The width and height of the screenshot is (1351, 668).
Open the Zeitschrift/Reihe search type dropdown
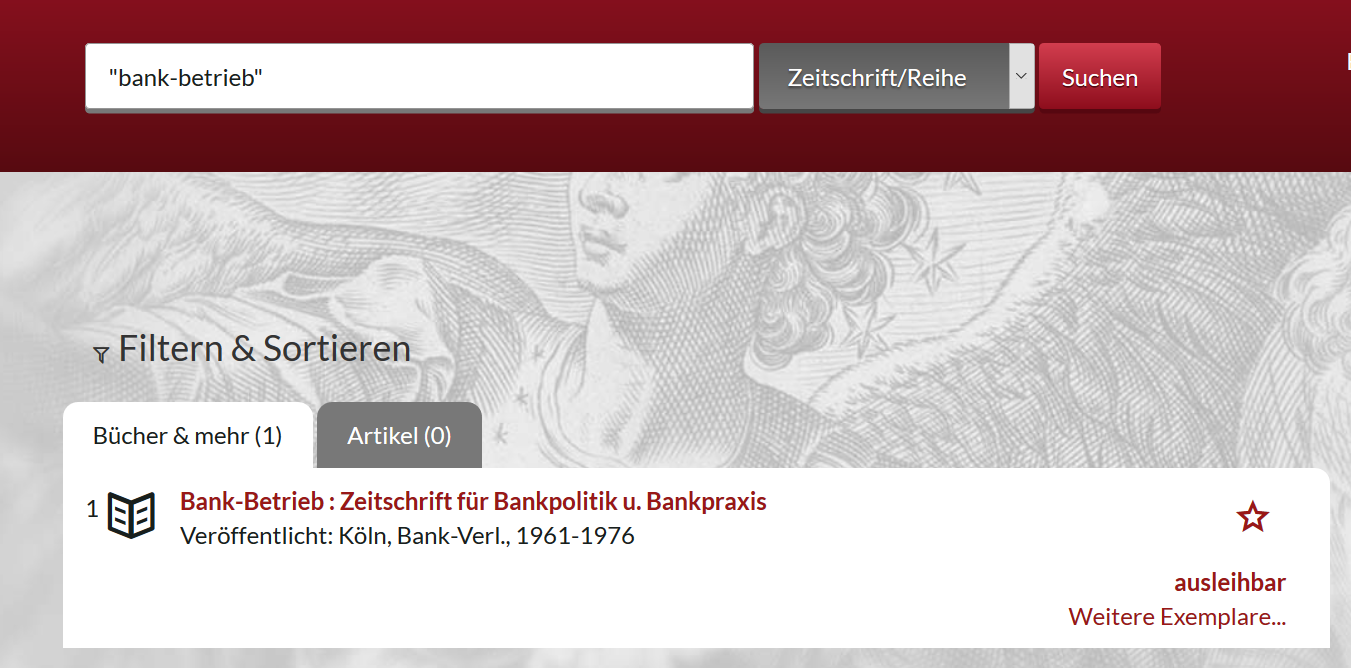(x=896, y=77)
